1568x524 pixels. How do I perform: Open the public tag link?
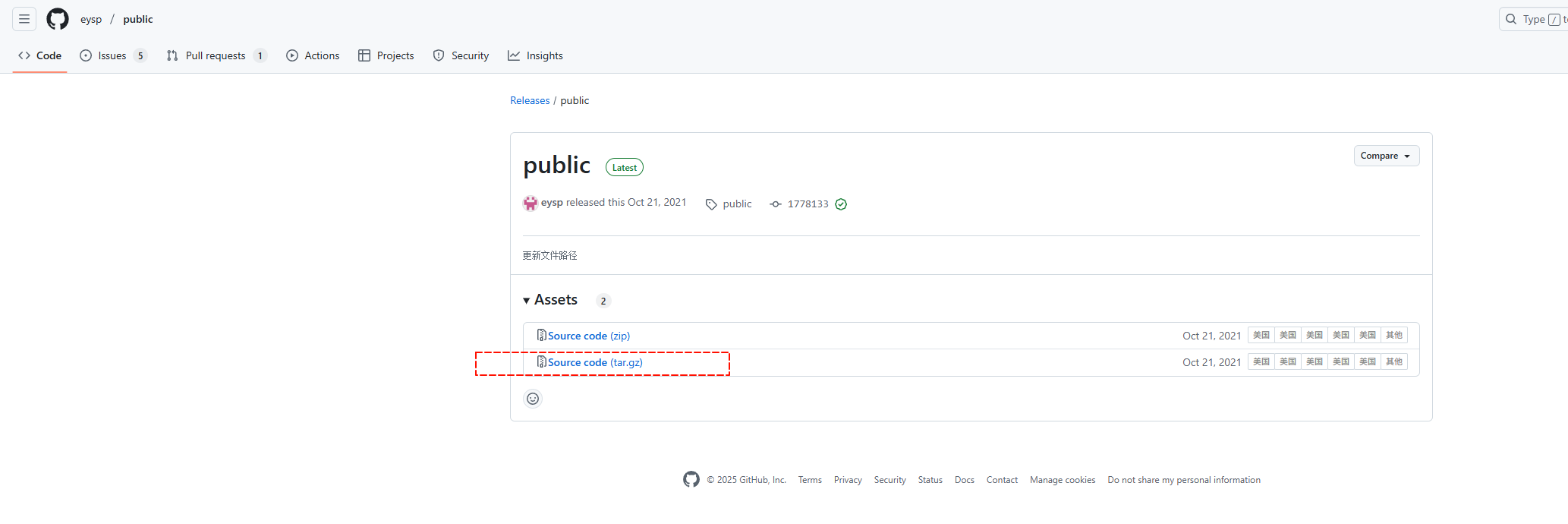point(737,204)
